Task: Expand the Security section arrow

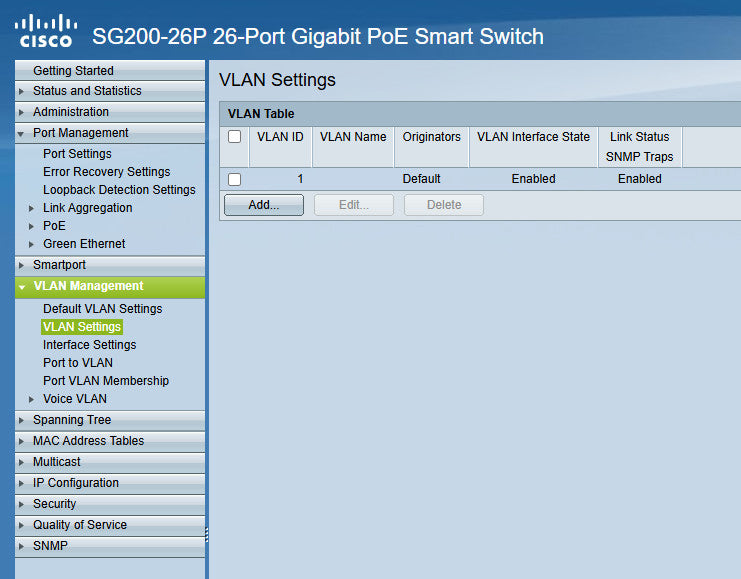Action: 21,504
